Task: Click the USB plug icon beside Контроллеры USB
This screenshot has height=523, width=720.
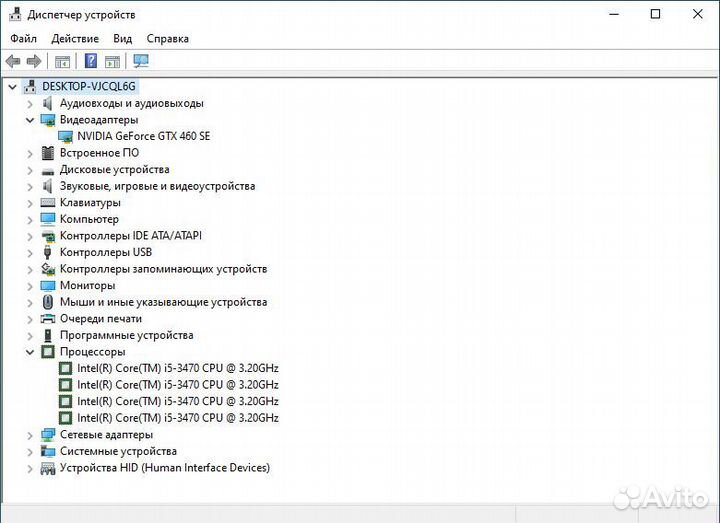Action: 47,253
